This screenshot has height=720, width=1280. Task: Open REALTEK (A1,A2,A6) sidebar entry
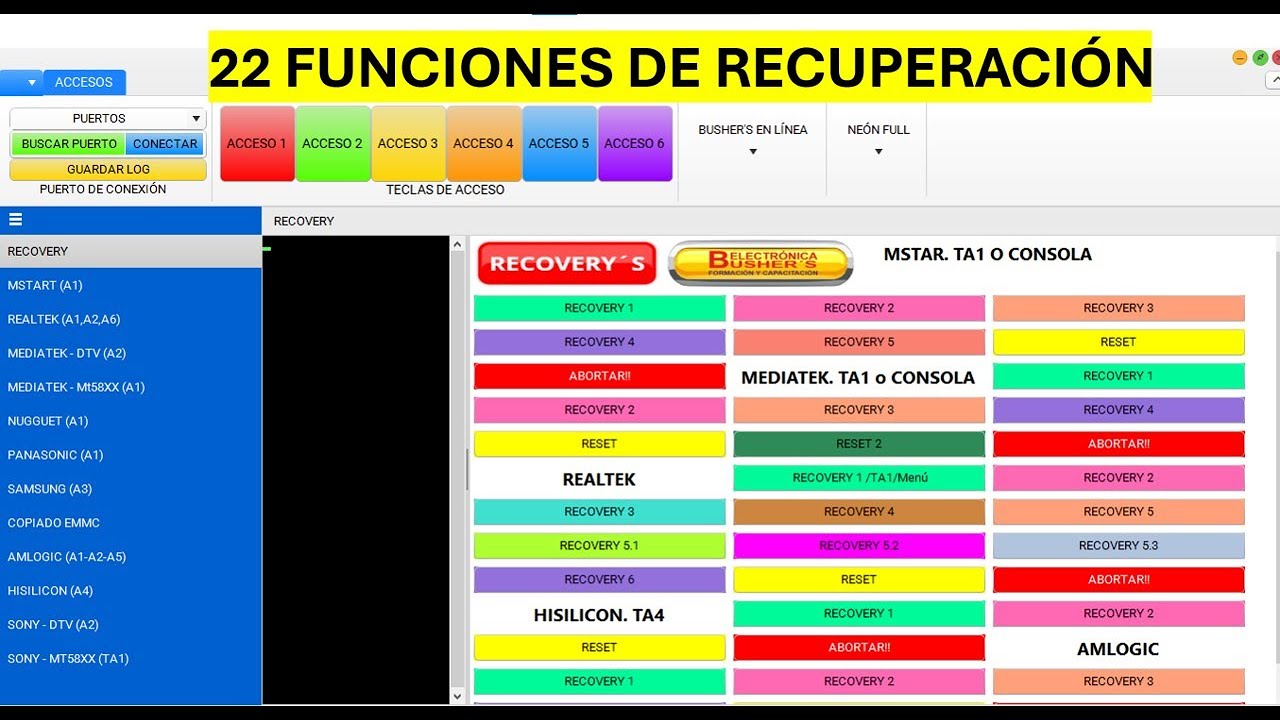pyautogui.click(x=131, y=319)
